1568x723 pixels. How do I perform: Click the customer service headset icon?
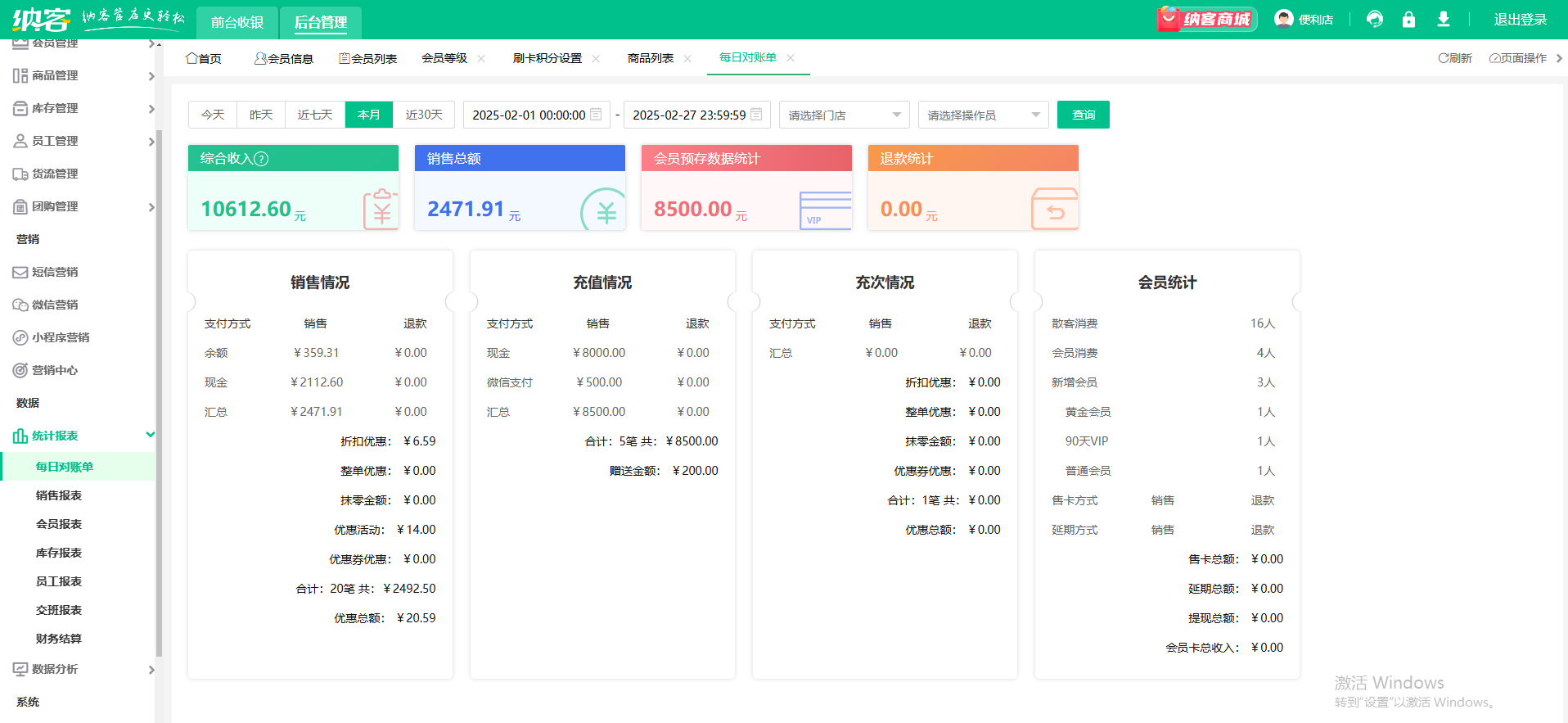point(1375,19)
